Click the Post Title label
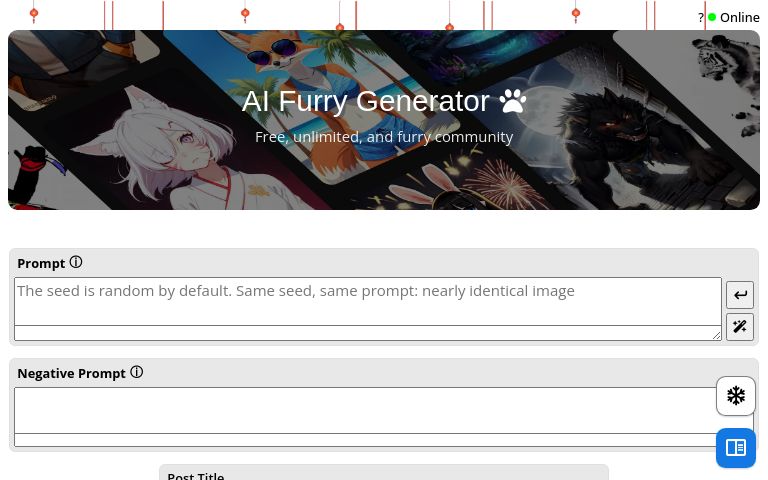The width and height of the screenshot is (768, 480). pyautogui.click(x=196, y=476)
